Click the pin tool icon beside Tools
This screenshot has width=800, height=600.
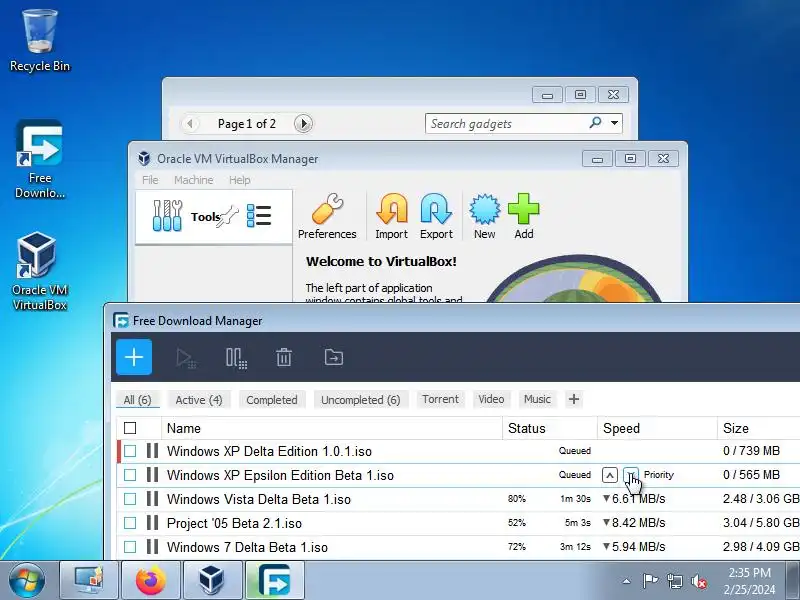228,216
